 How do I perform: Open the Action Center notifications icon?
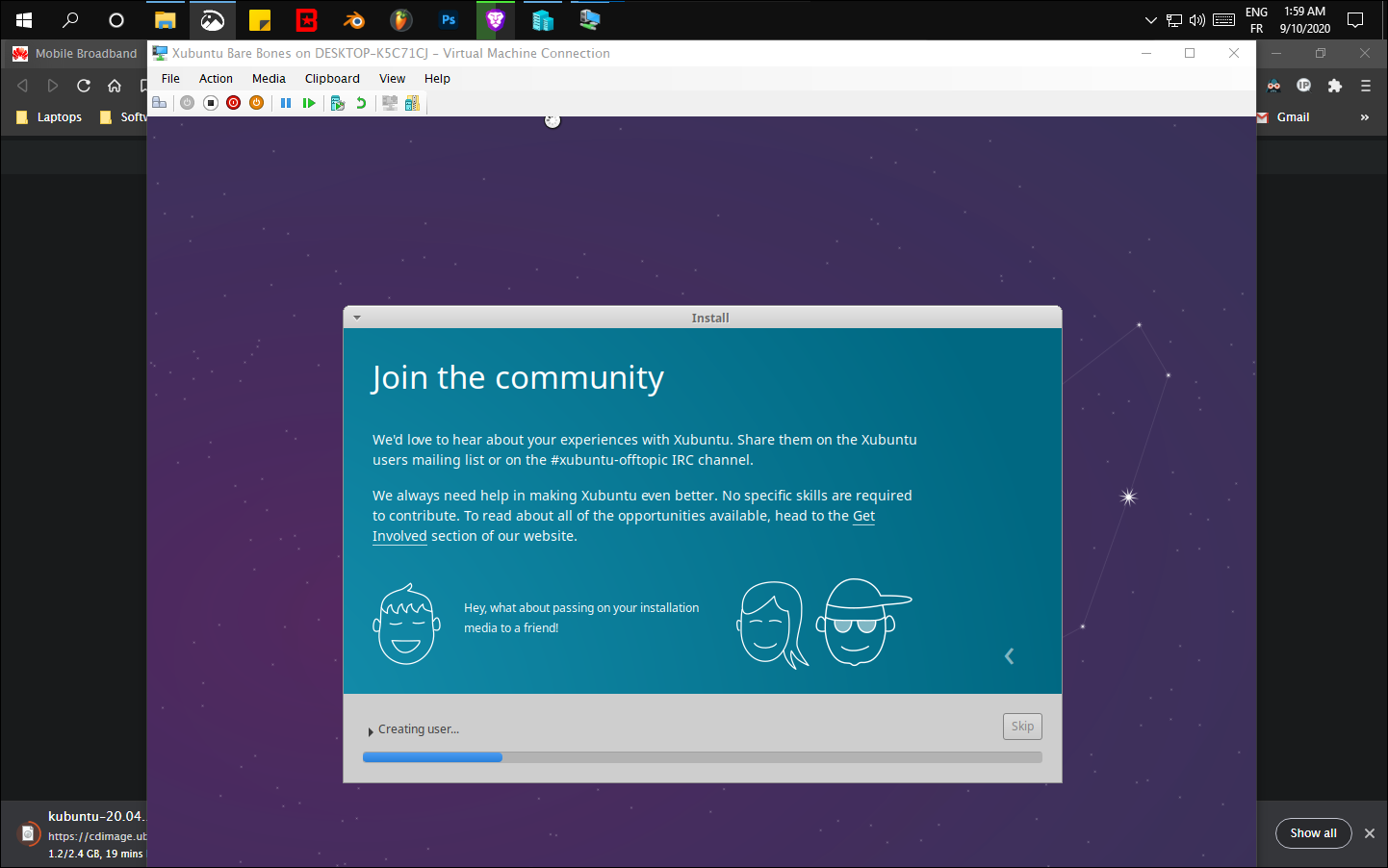point(1355,20)
